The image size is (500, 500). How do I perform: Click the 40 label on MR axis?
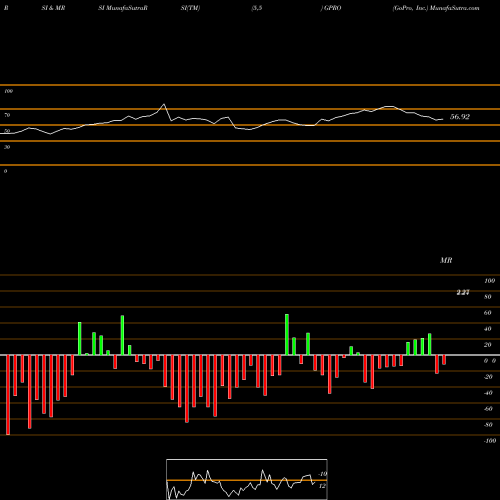tap(488, 329)
